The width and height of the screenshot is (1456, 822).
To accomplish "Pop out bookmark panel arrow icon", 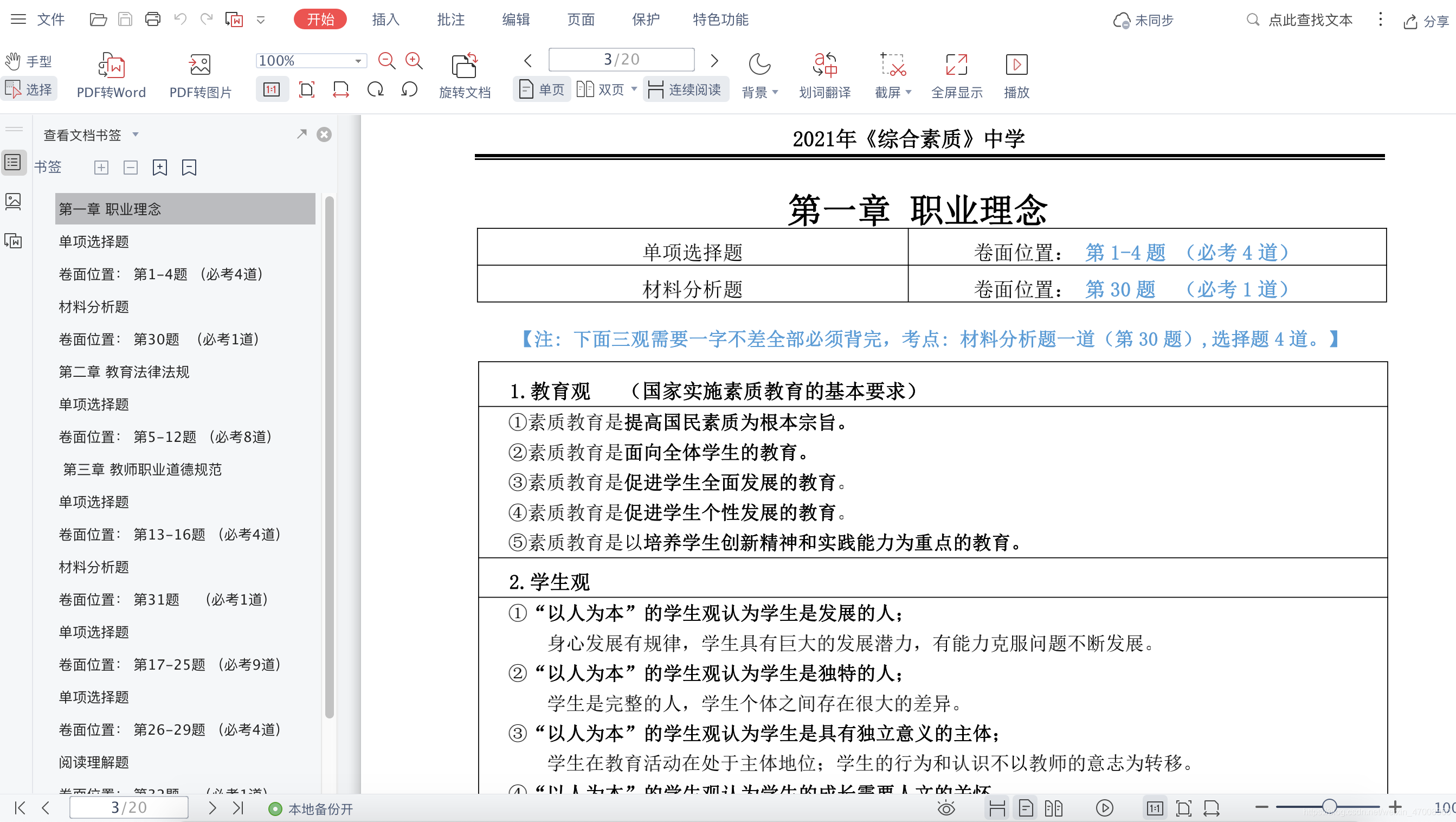I will tap(301, 134).
